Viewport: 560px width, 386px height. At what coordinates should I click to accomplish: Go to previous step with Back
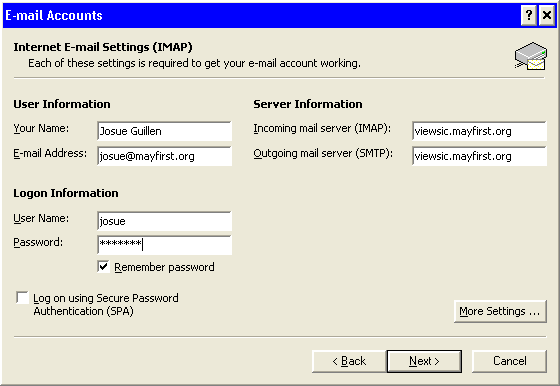[x=349, y=361]
